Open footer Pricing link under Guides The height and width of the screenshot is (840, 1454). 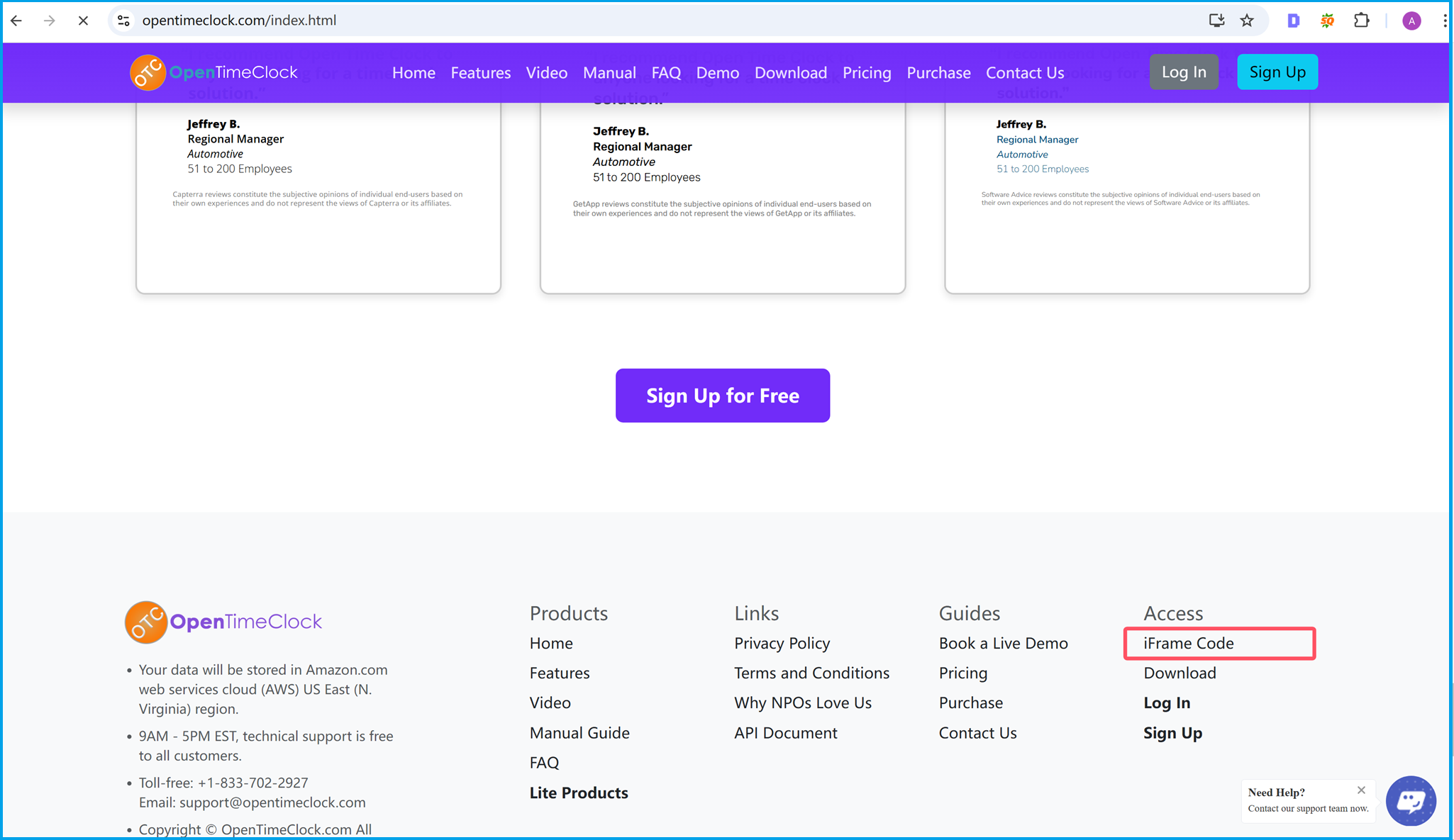pyautogui.click(x=962, y=673)
